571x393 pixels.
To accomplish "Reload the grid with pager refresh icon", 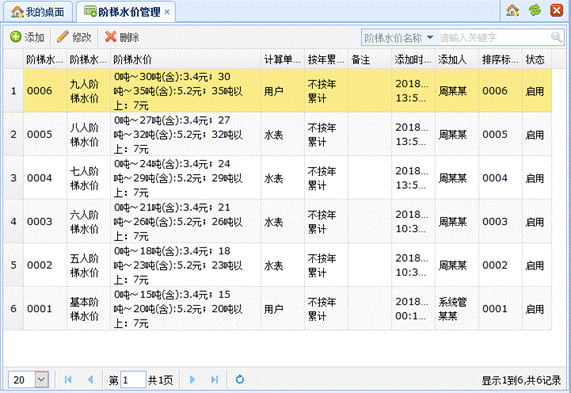I will (x=240, y=380).
